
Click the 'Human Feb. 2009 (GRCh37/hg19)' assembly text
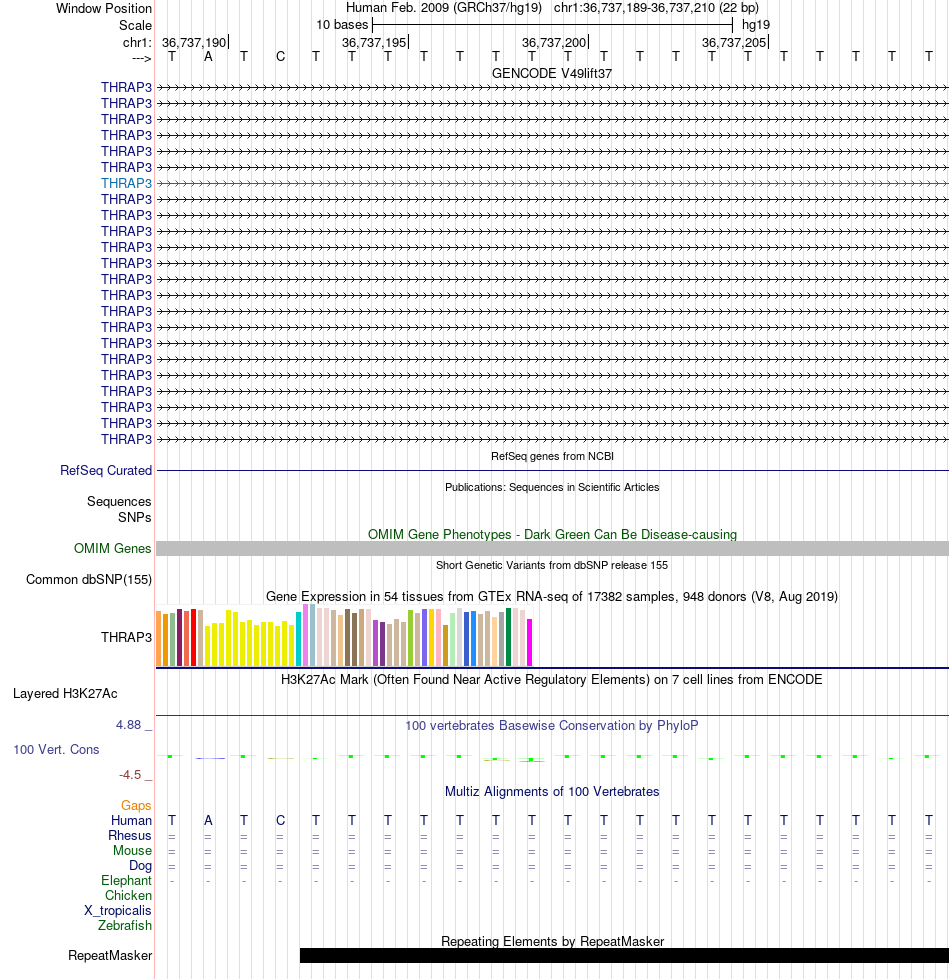tap(444, 8)
